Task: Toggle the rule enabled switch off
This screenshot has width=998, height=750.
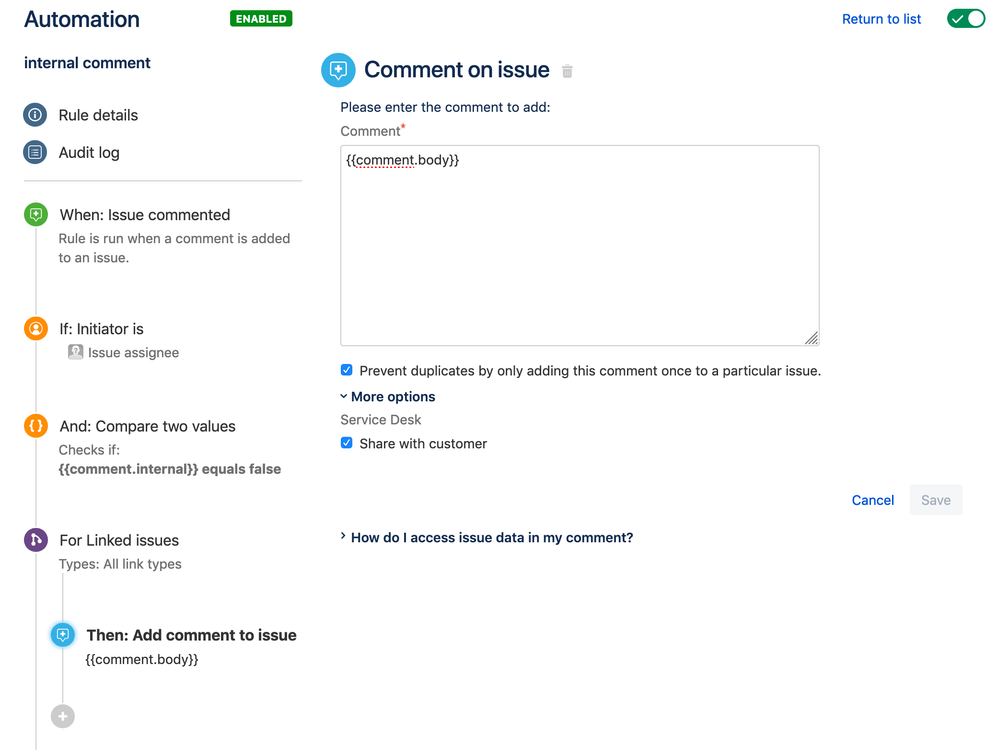Action: pyautogui.click(x=966, y=19)
